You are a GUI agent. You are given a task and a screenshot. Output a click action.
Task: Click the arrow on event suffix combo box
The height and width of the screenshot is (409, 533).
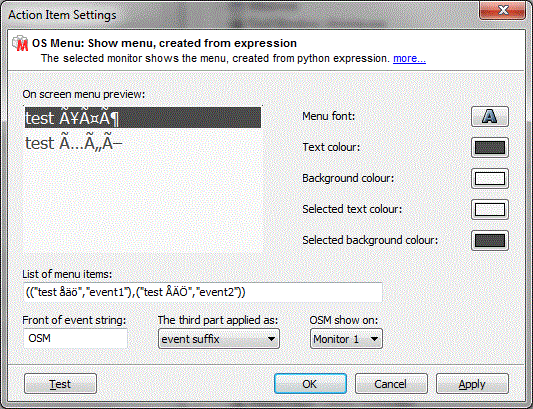(x=271, y=339)
